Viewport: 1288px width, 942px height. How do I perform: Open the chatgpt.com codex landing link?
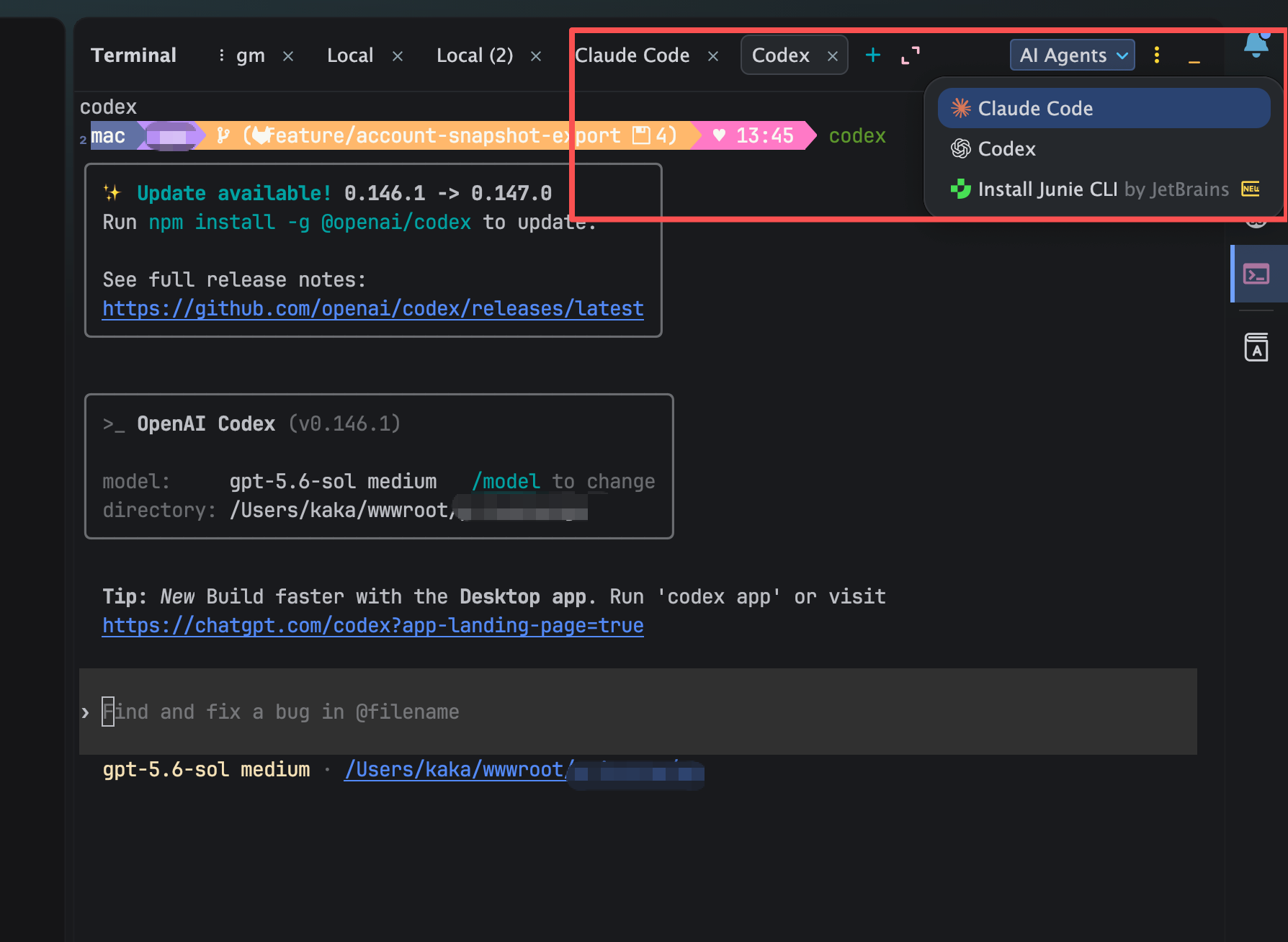click(x=373, y=625)
